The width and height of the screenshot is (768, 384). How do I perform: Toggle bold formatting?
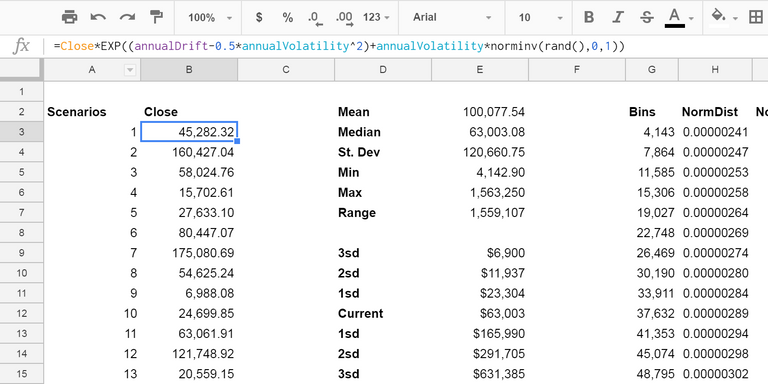click(x=589, y=18)
